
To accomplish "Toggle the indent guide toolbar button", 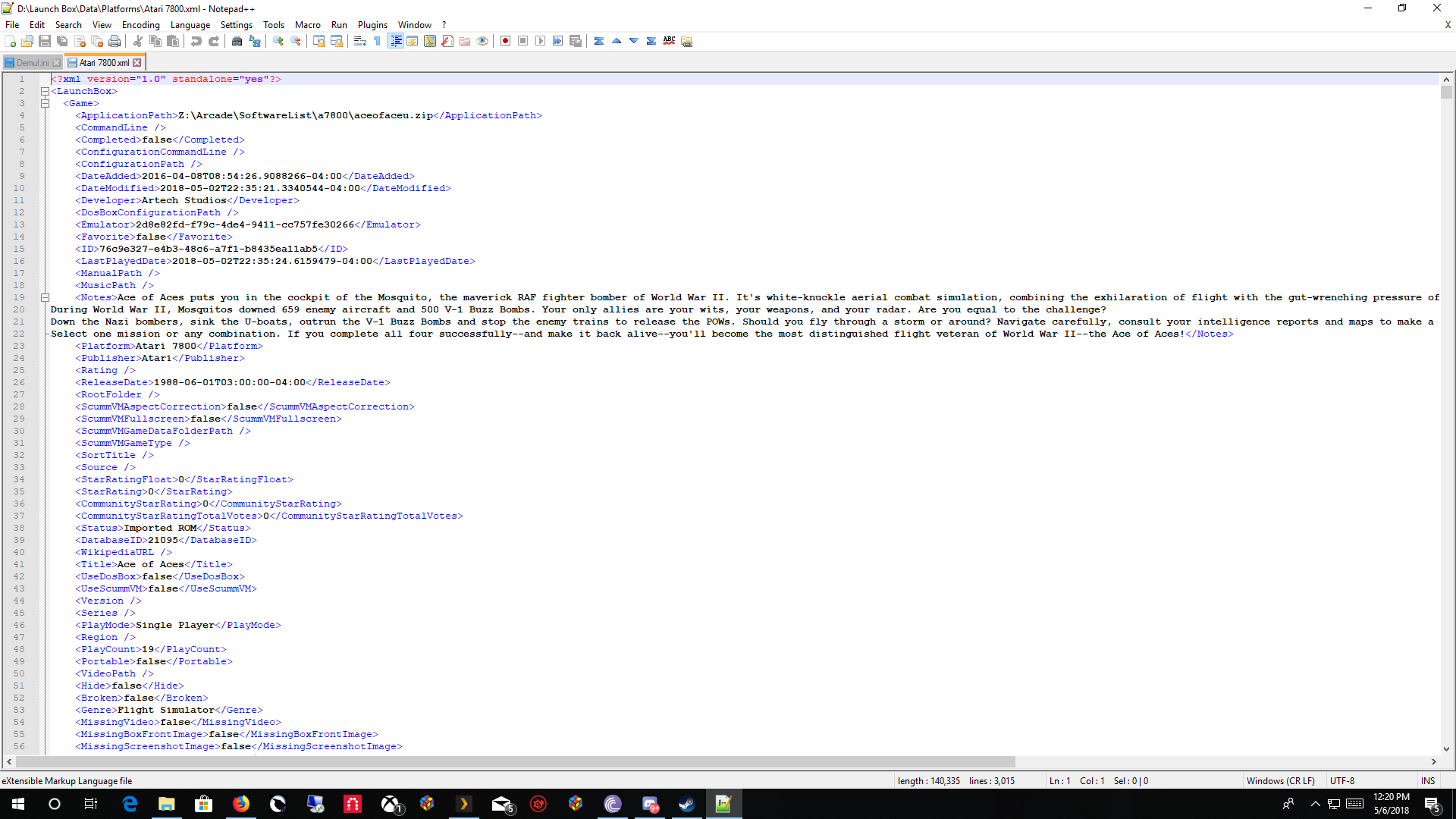I will point(395,41).
